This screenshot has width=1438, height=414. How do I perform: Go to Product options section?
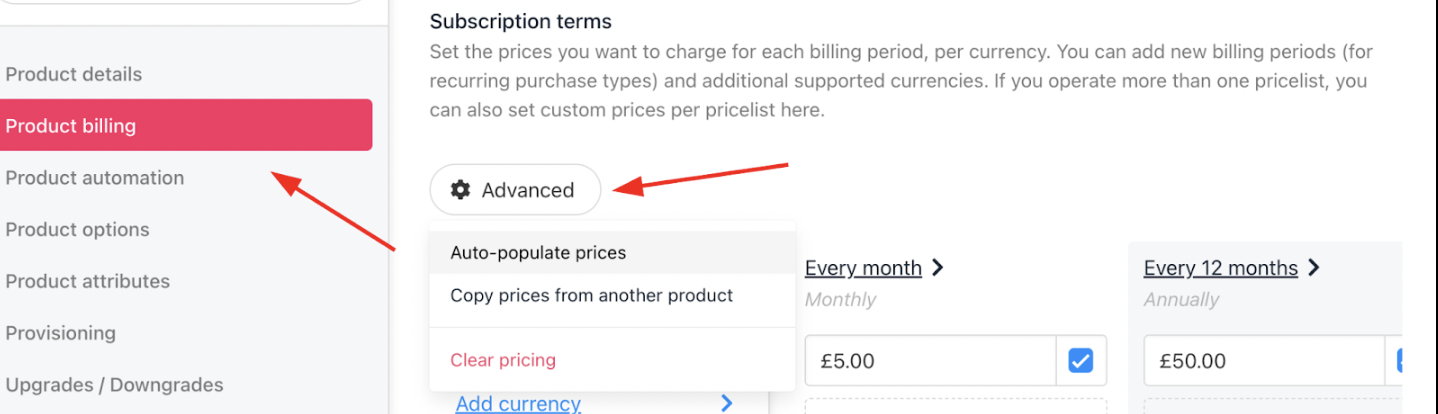coord(77,230)
